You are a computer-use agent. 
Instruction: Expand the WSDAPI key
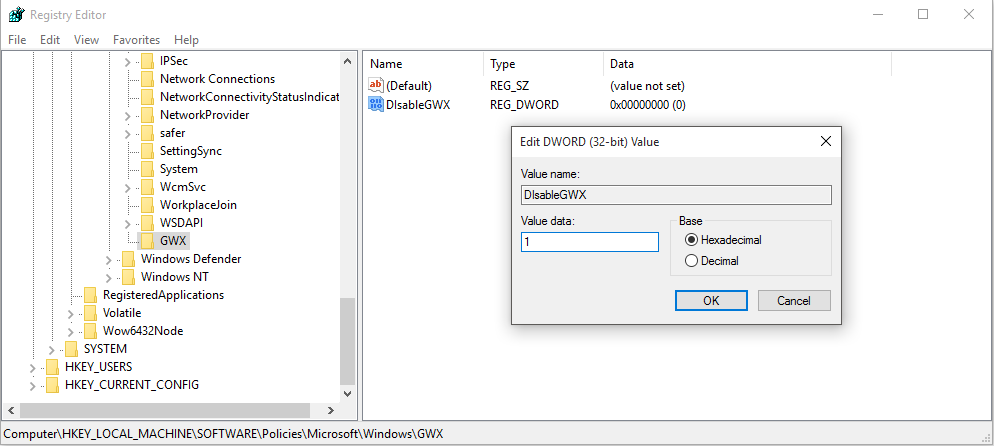coord(127,224)
